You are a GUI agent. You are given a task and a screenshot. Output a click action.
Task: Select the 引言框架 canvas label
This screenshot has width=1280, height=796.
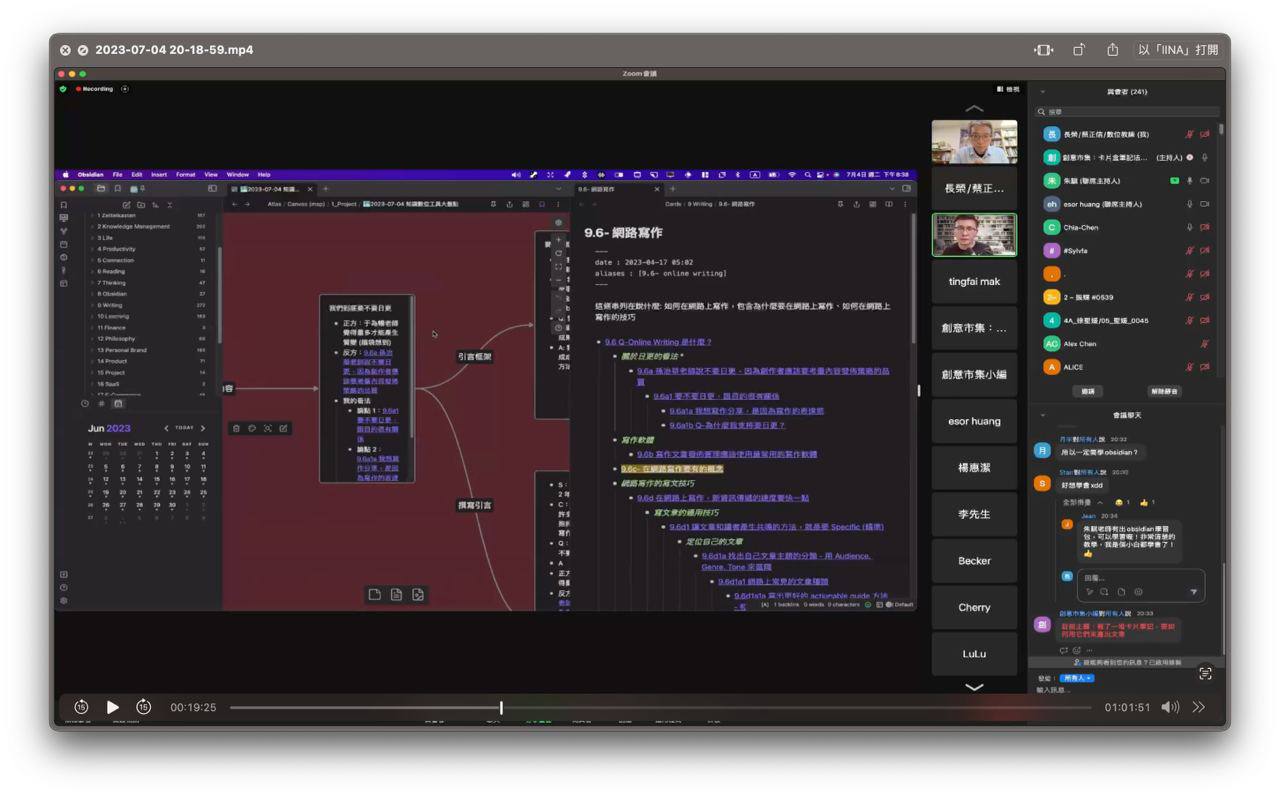(x=474, y=356)
